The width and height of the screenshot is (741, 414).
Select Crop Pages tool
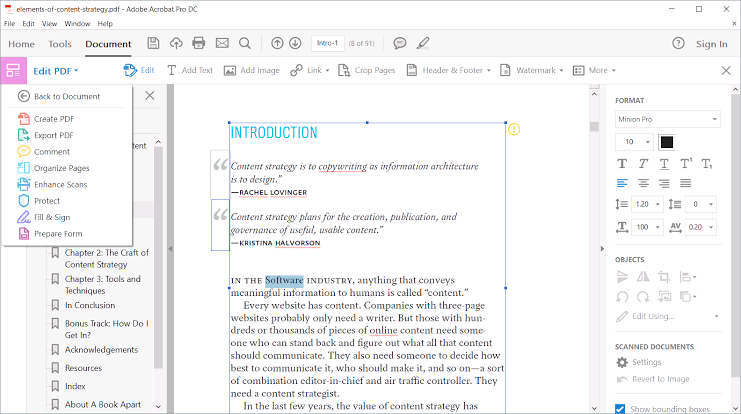(x=367, y=70)
